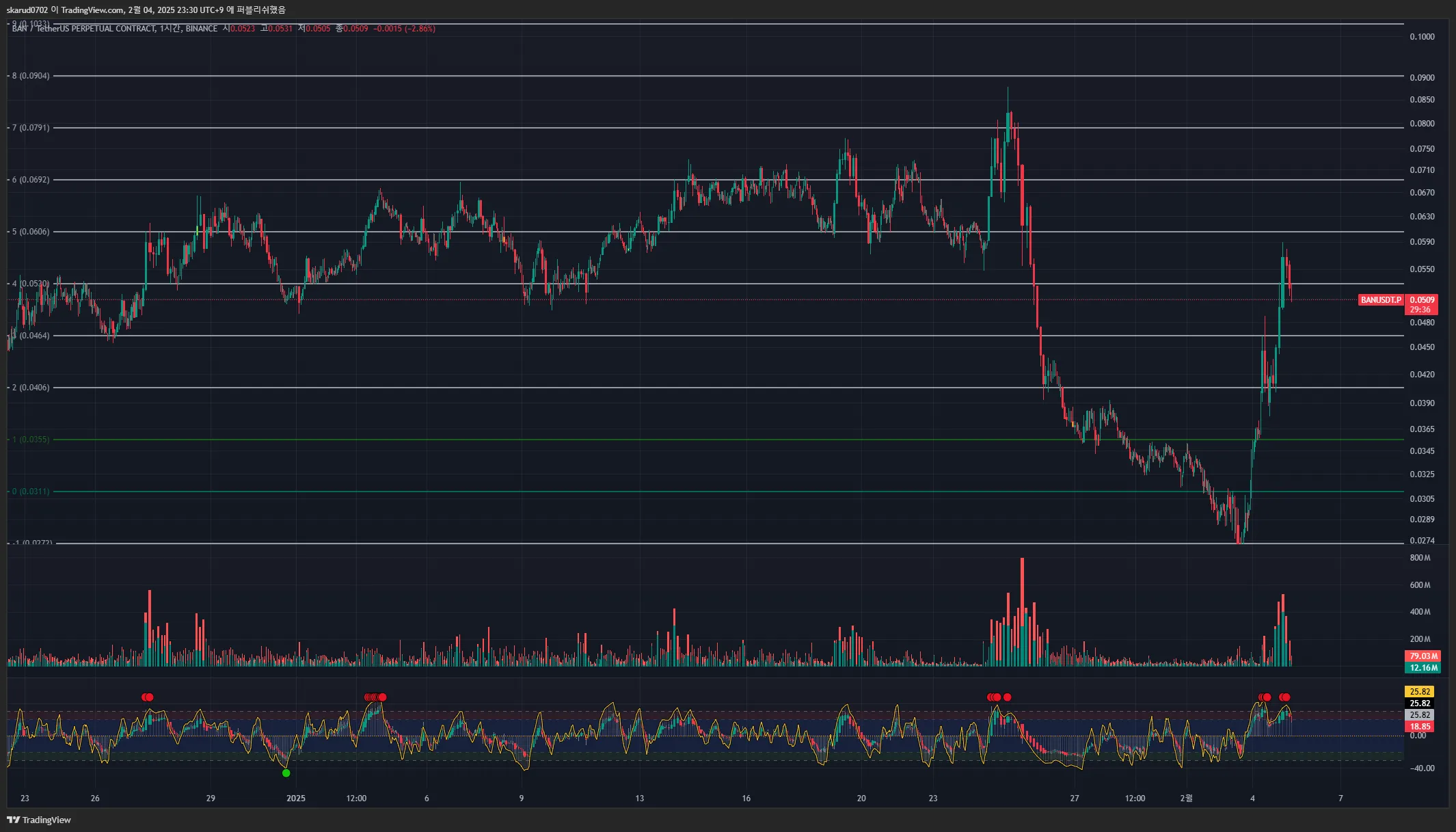Click 0.0630 on the price axis
This screenshot has height=832, width=1456.
click(1422, 217)
